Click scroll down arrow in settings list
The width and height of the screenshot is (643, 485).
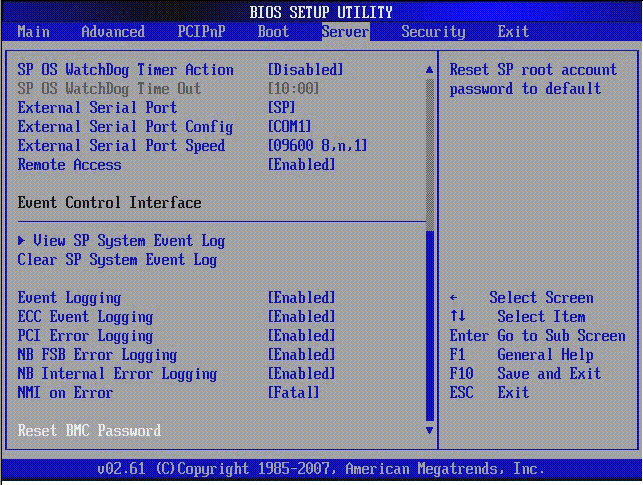(429, 430)
